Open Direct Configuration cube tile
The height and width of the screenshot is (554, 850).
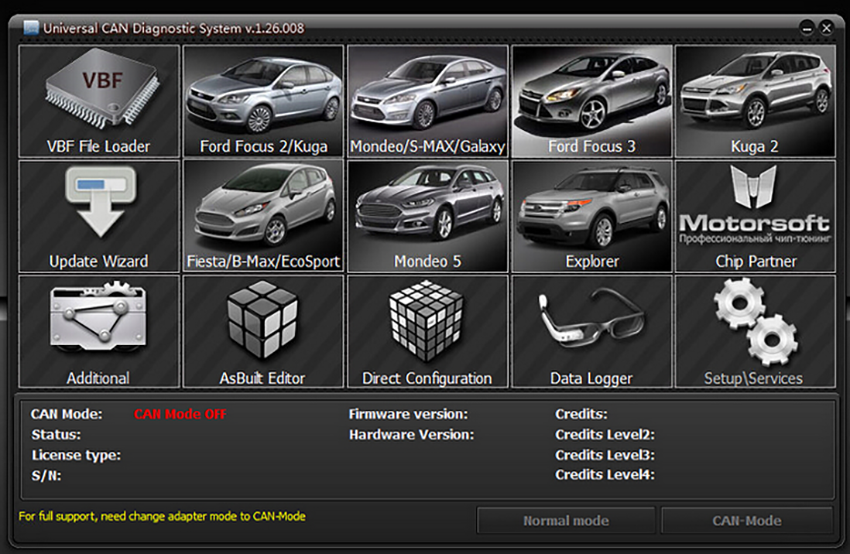[428, 332]
